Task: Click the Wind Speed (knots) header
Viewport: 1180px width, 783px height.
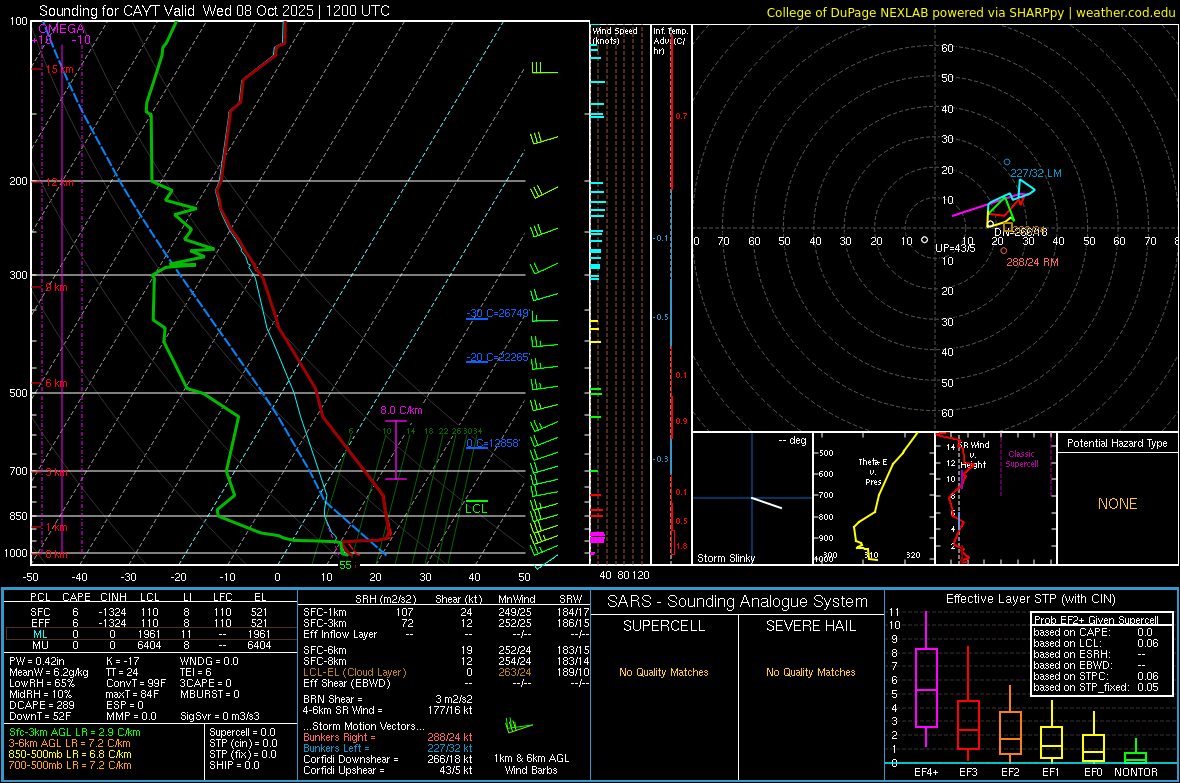Action: (x=615, y=35)
